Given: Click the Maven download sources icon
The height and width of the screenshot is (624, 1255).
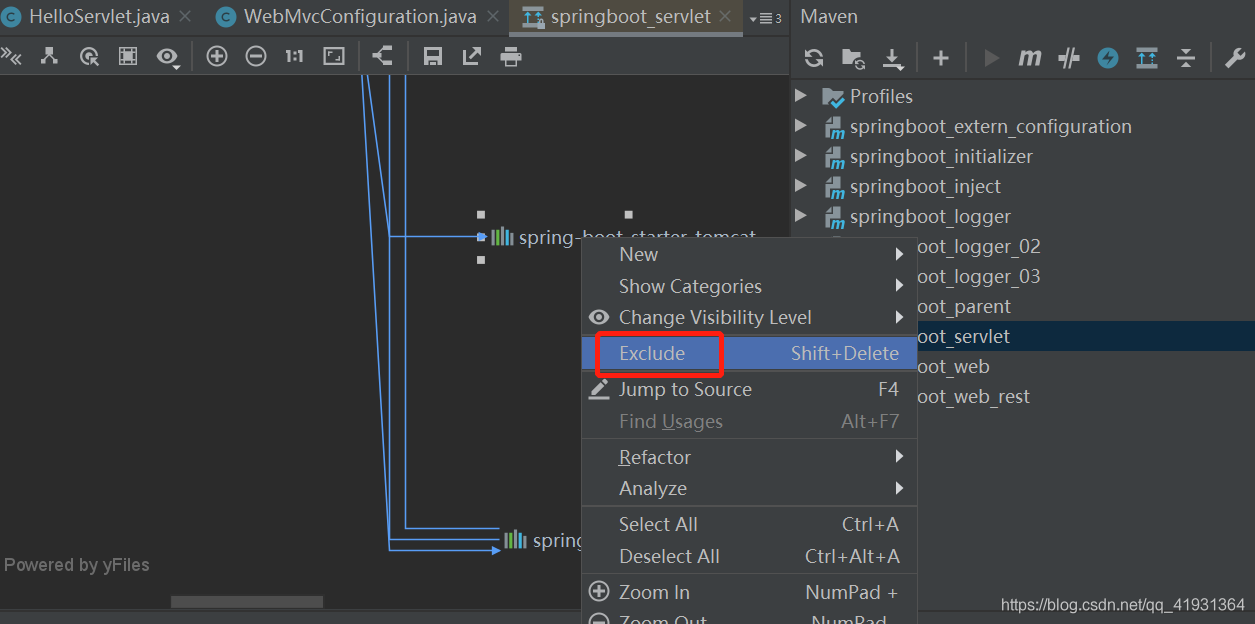Looking at the screenshot, I should coord(893,59).
